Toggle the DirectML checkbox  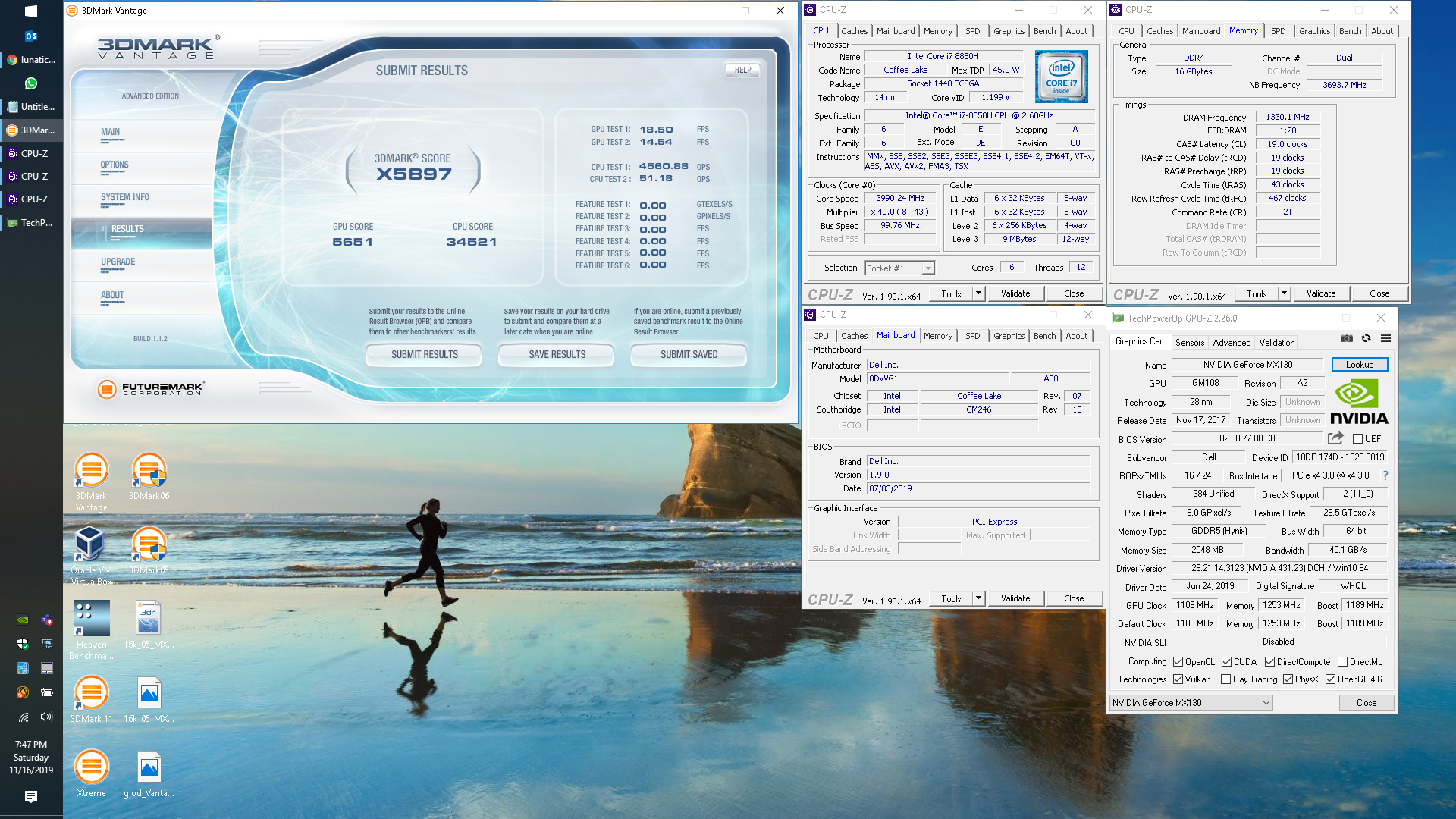coord(1342,662)
